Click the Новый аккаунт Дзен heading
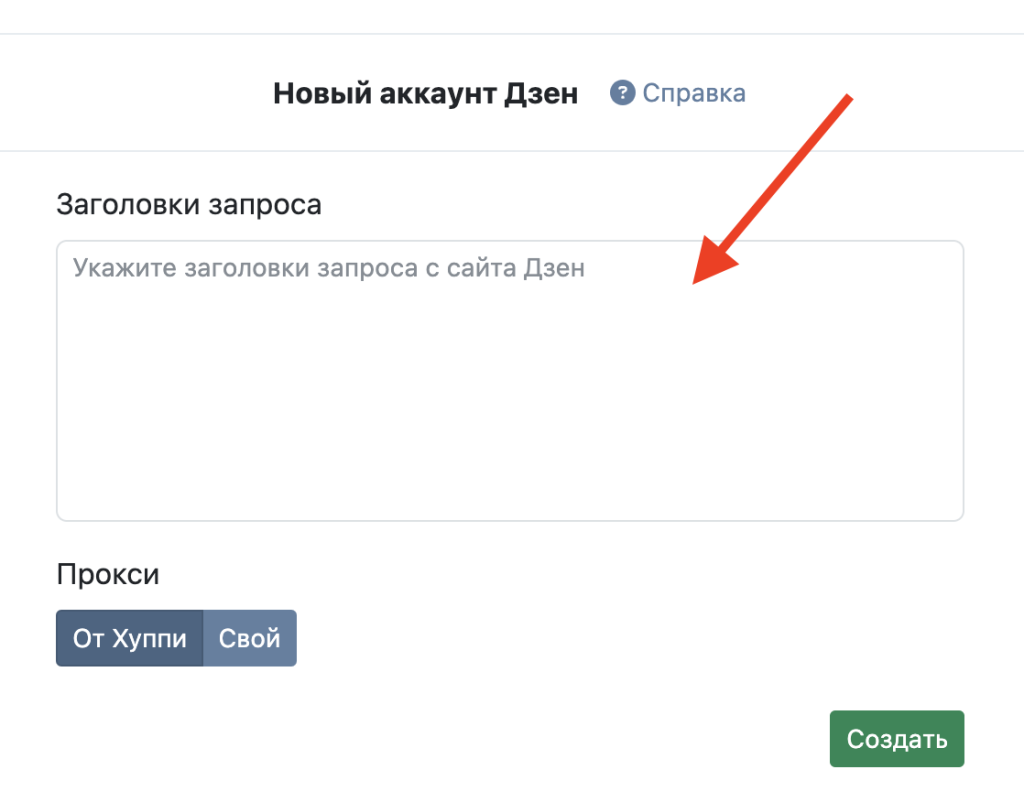The image size is (1024, 802). pyautogui.click(x=425, y=94)
